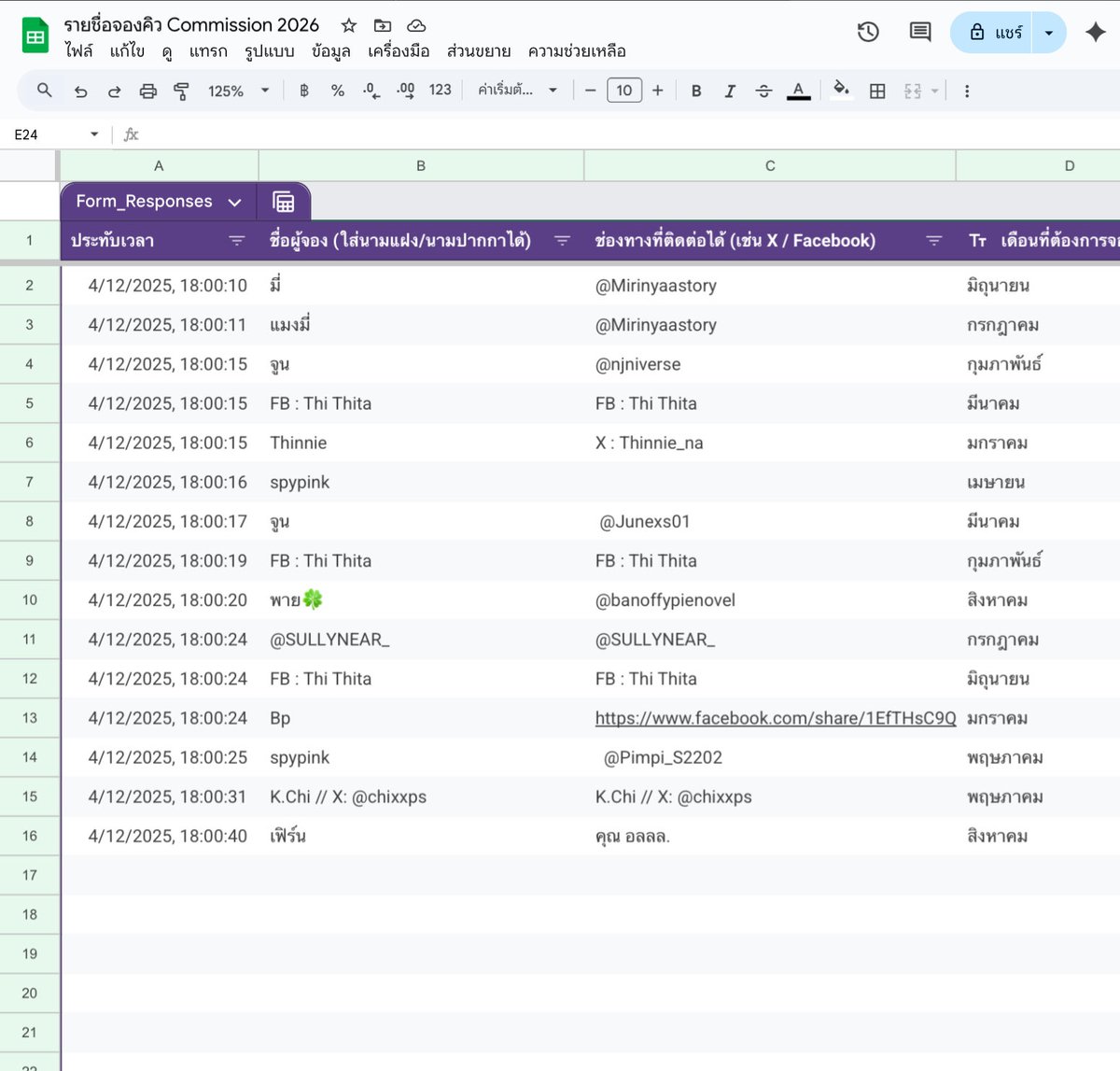This screenshot has height=1071, width=1120.
Task: Select timestamp cell 4/12/2025, 18:00:40
Action: click(x=160, y=837)
